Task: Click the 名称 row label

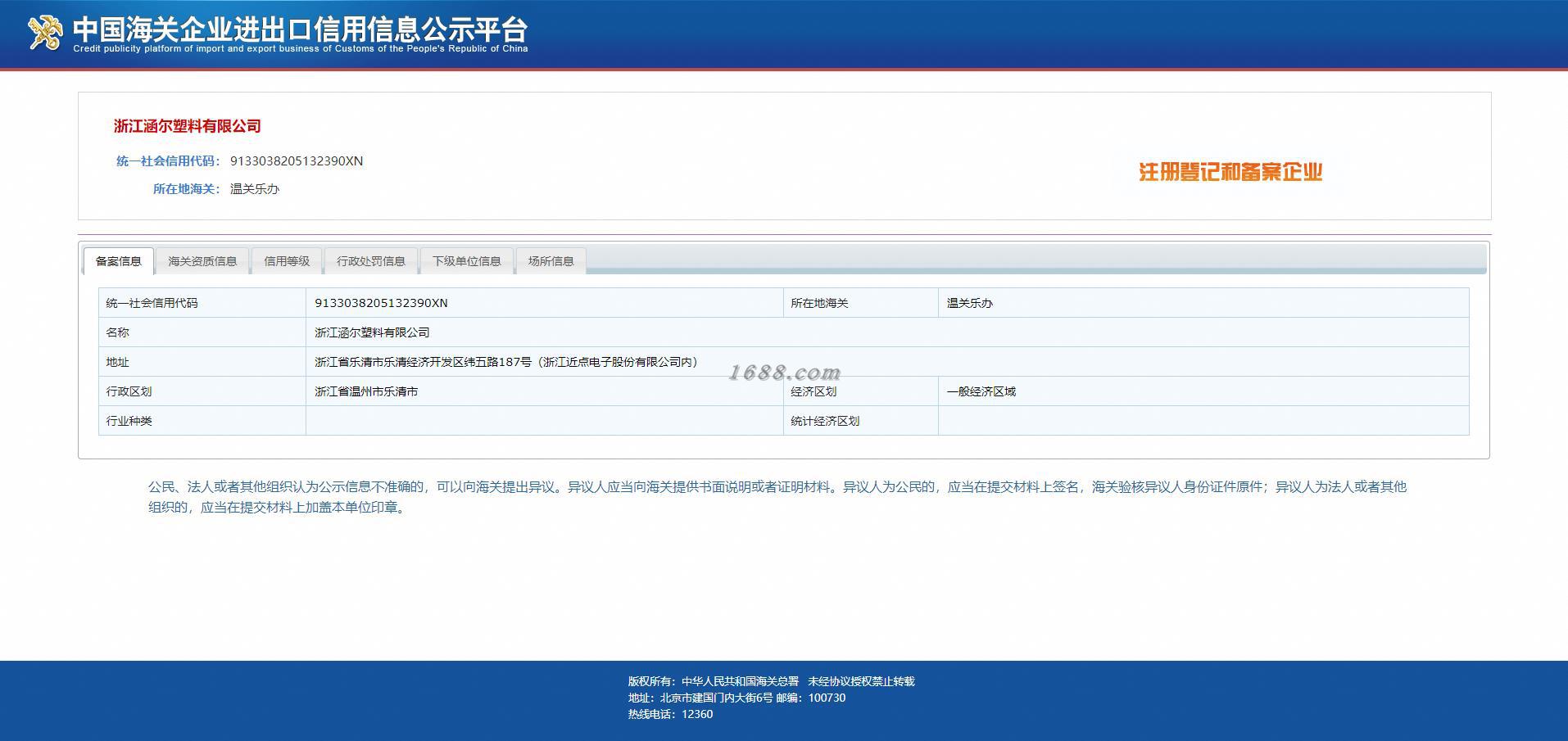Action: 202,332
